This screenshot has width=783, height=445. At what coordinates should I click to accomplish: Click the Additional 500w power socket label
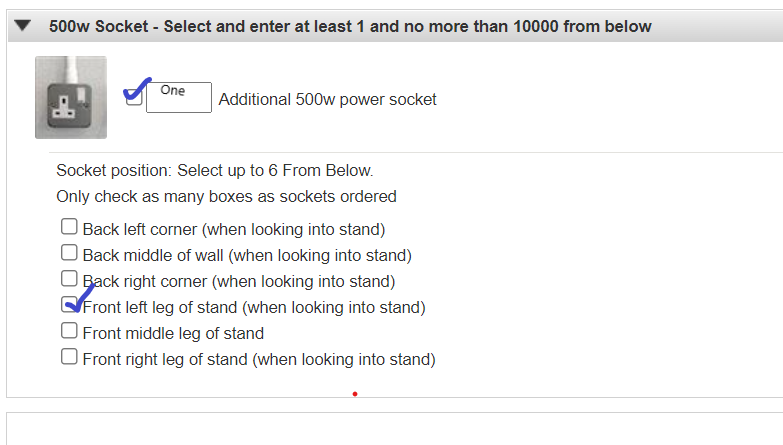[x=328, y=99]
